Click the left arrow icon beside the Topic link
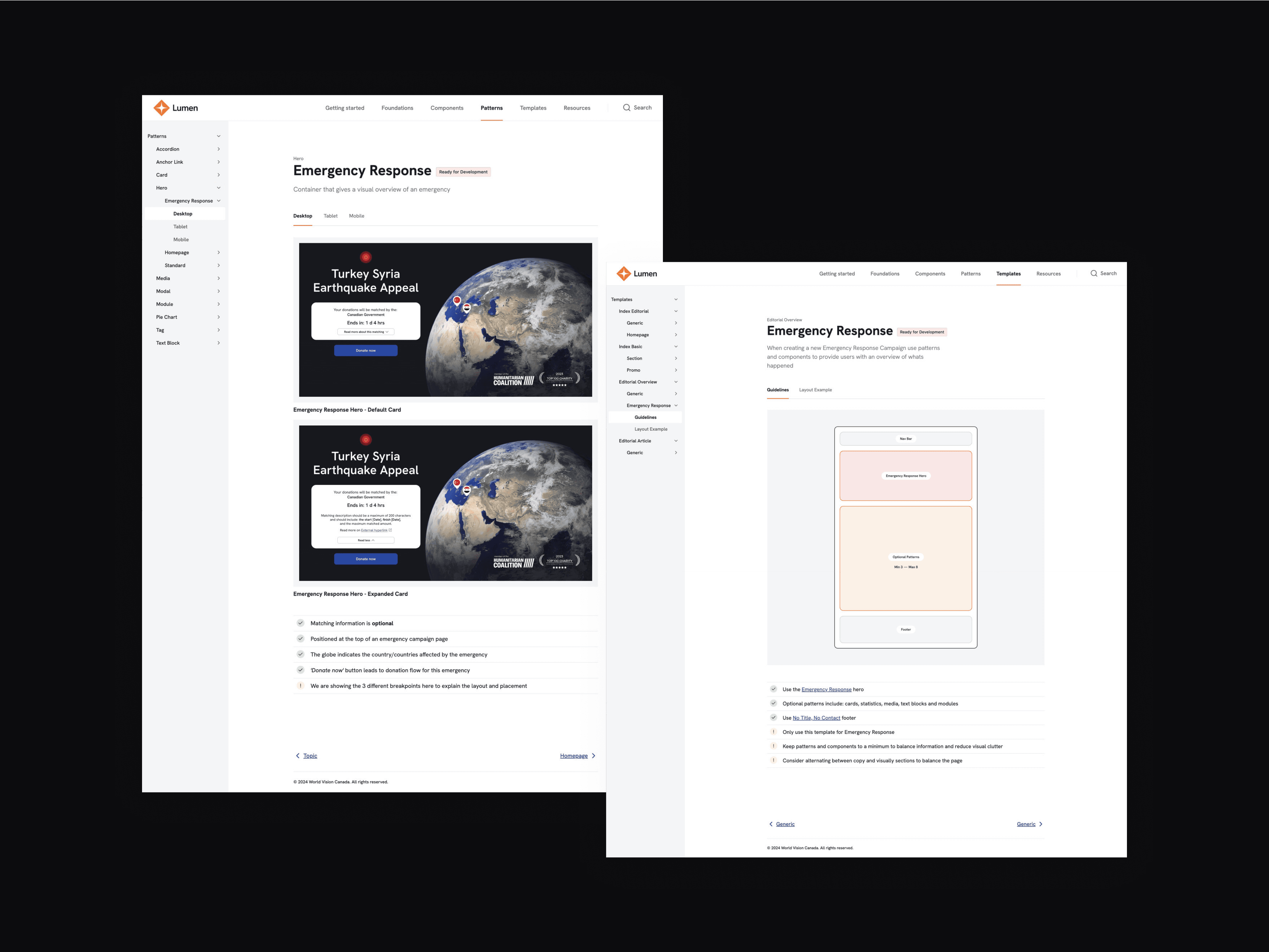The height and width of the screenshot is (952, 1269). click(297, 756)
